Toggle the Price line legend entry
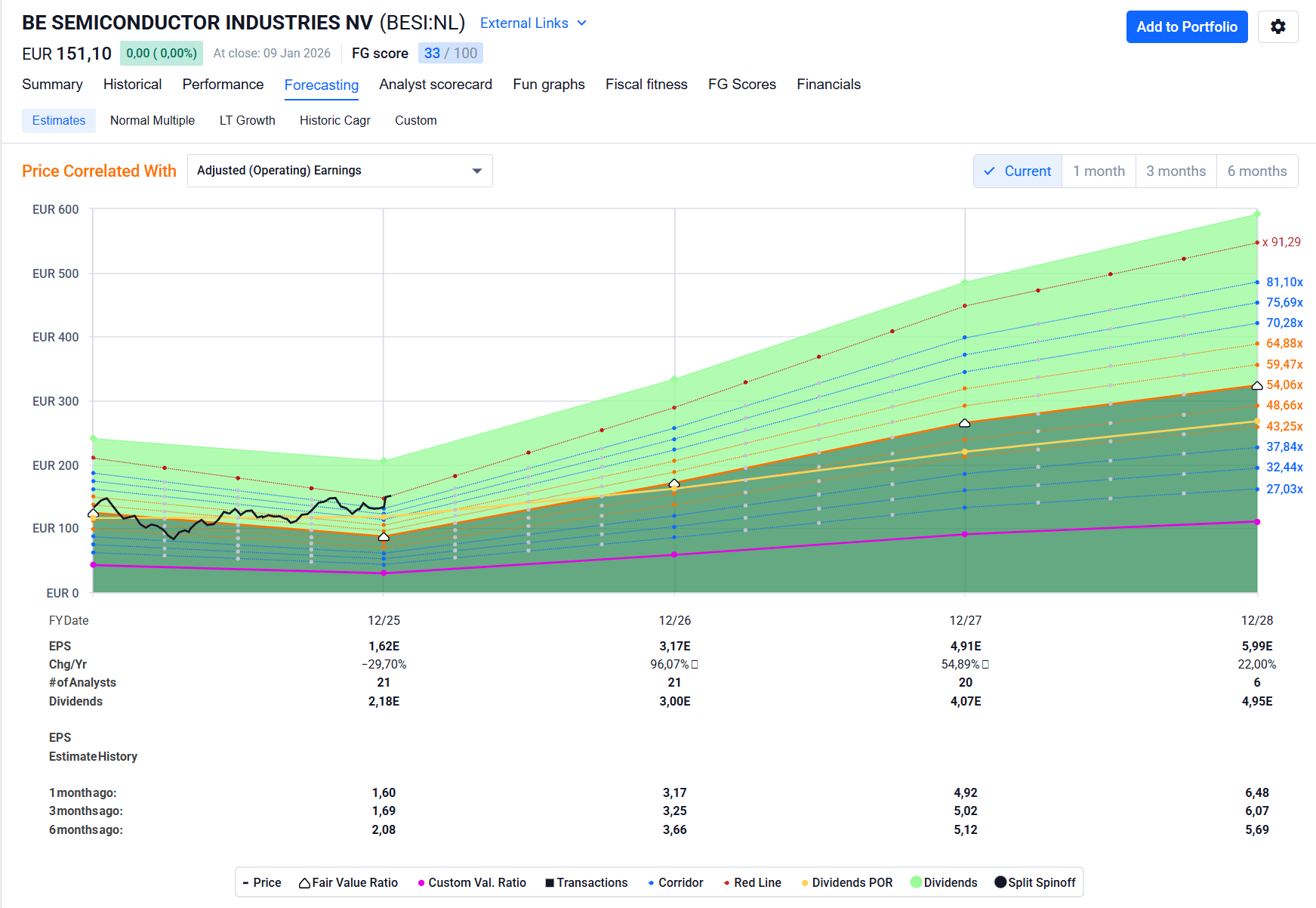This screenshot has height=908, width=1316. tap(246, 882)
